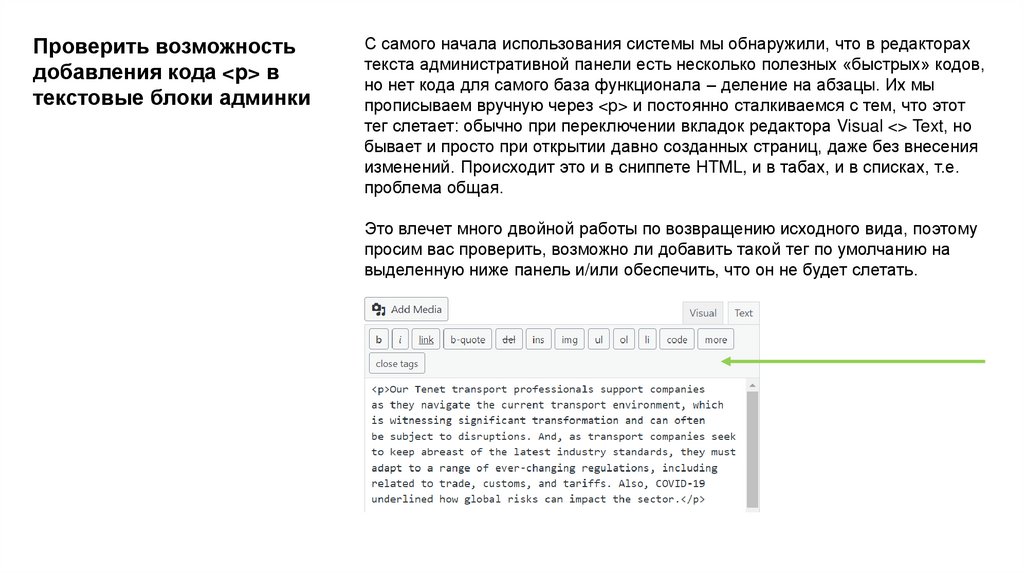Click the ins quicktag button
Screen dimensions: 1024x574
(x=538, y=340)
